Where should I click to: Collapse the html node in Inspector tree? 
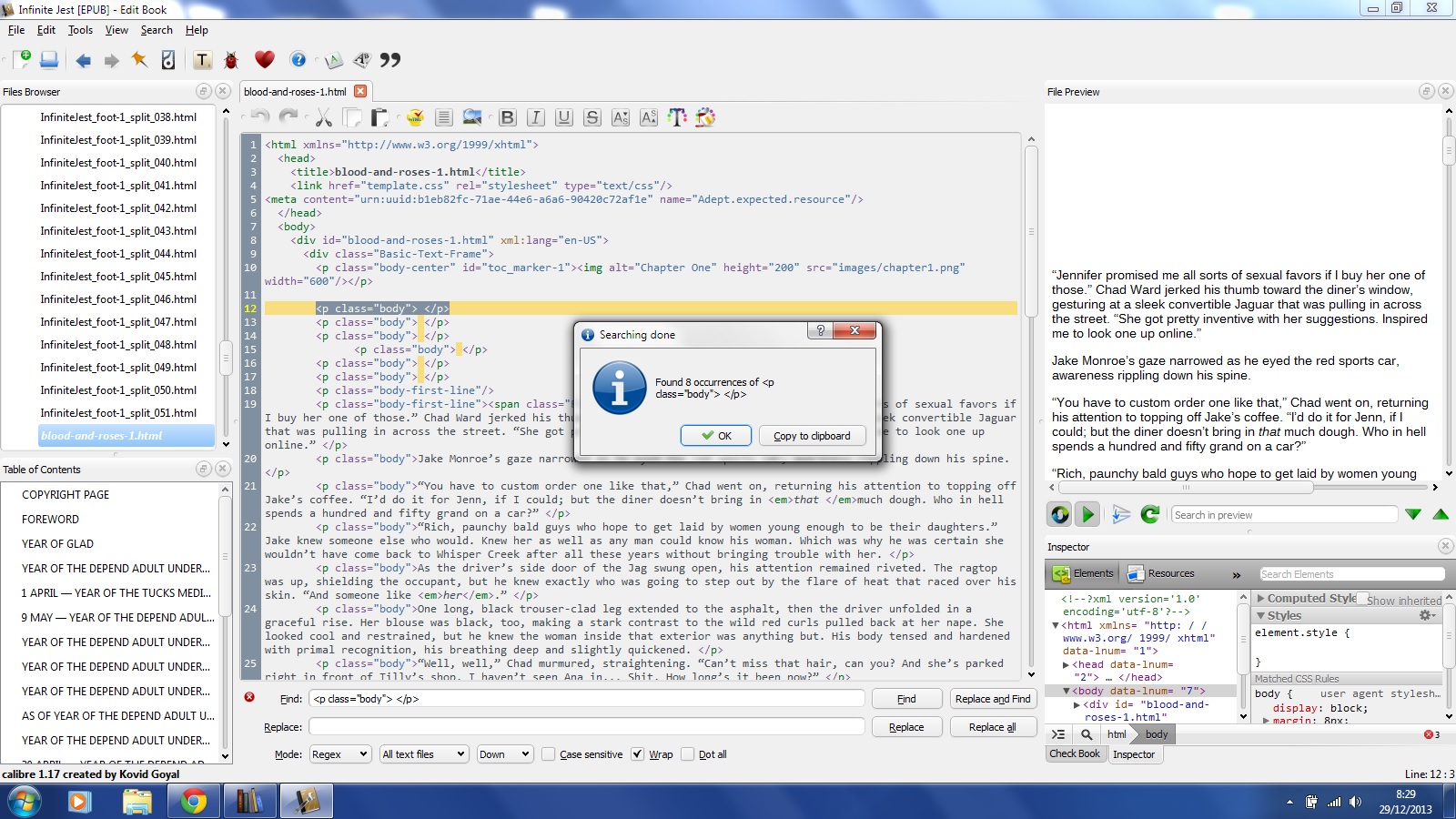pyautogui.click(x=1056, y=626)
